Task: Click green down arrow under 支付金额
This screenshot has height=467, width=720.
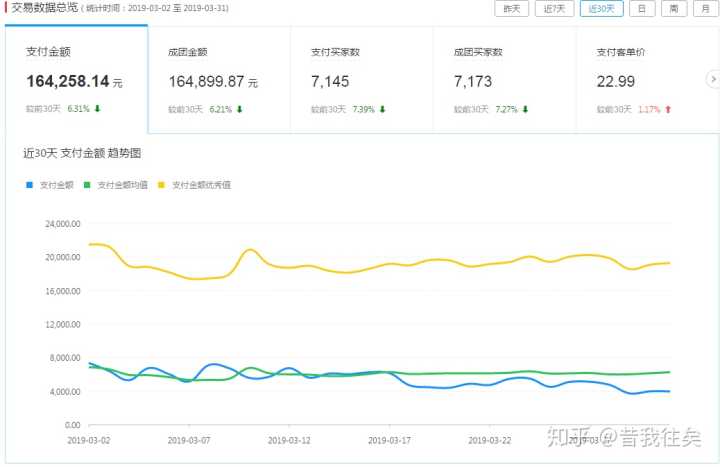Action: click(x=98, y=109)
